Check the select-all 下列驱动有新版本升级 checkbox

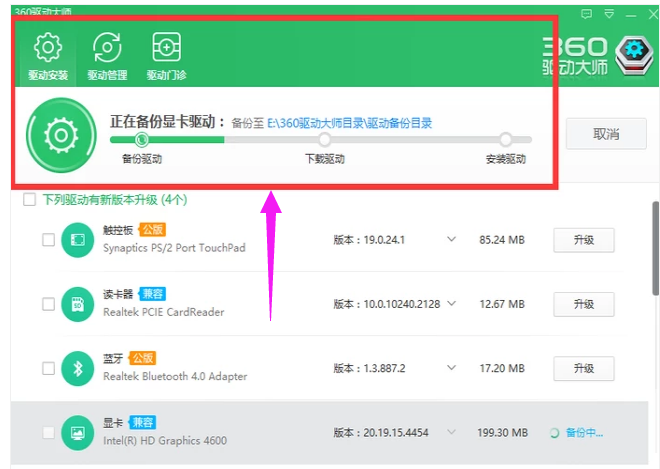[29, 199]
